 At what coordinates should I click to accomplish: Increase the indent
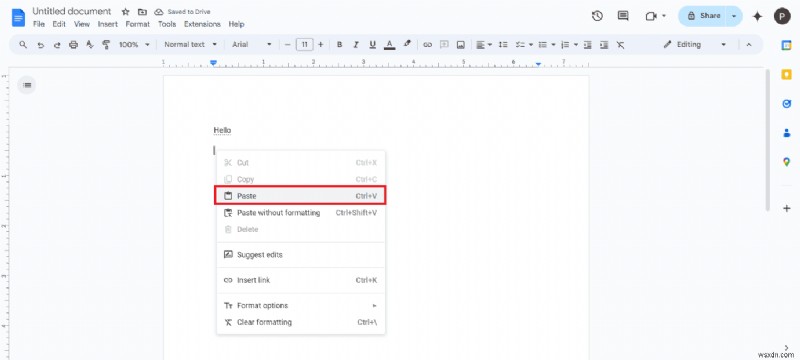[x=604, y=45]
